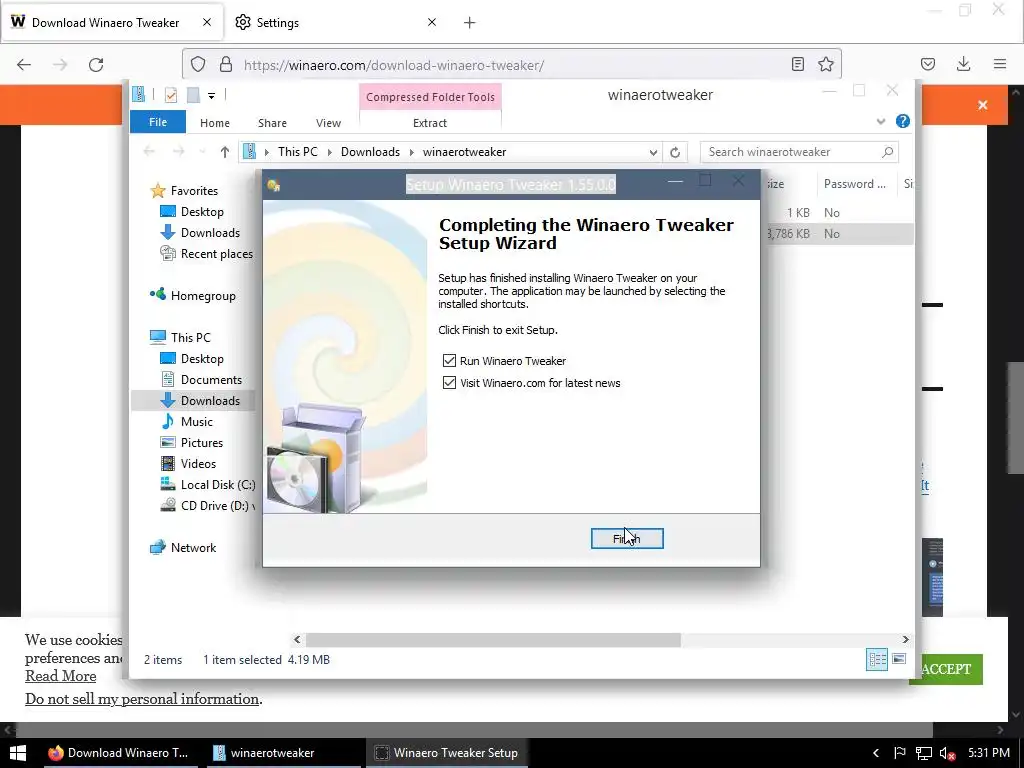Open the Windows Start button
Image resolution: width=1024 pixels, height=768 pixels.
tap(18, 753)
